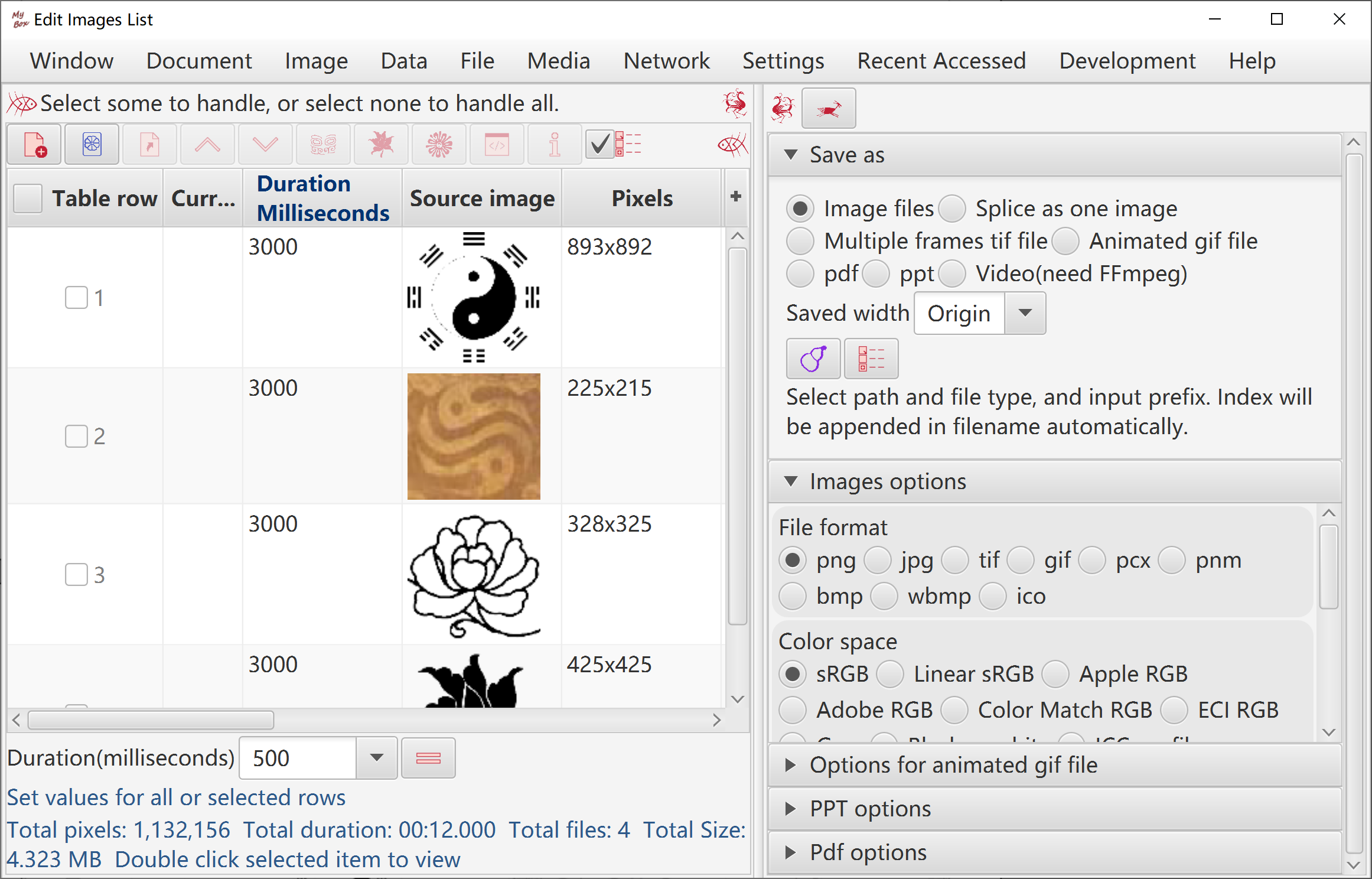
Task: Check the checkbox for table row 2
Action: coord(76,436)
